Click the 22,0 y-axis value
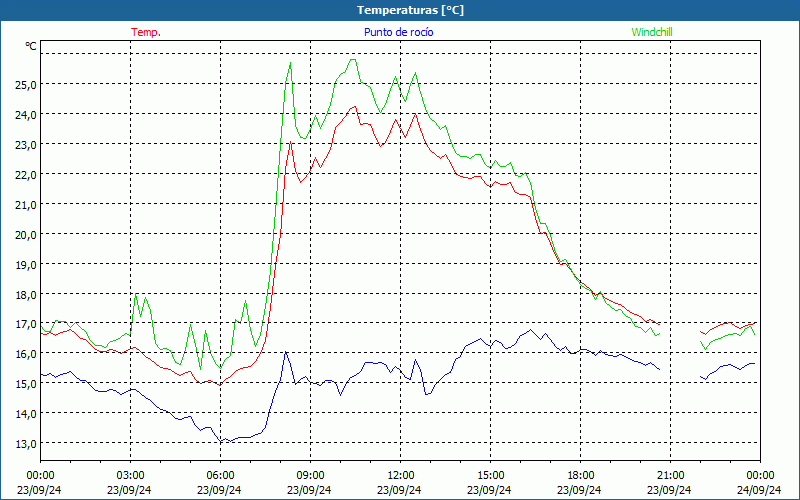Image resolution: width=800 pixels, height=500 pixels. coord(26,175)
